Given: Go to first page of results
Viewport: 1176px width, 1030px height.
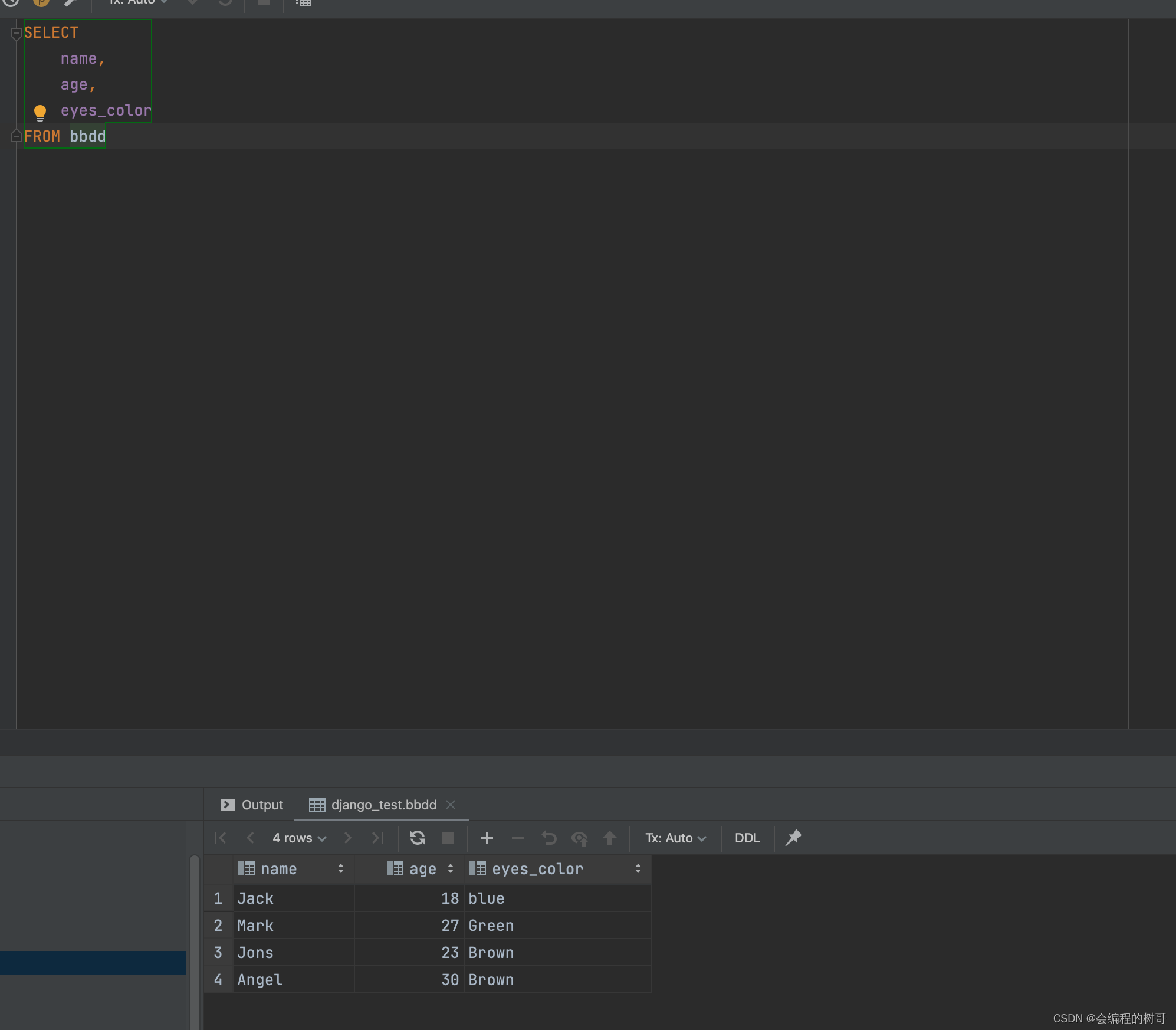Looking at the screenshot, I should (x=220, y=838).
